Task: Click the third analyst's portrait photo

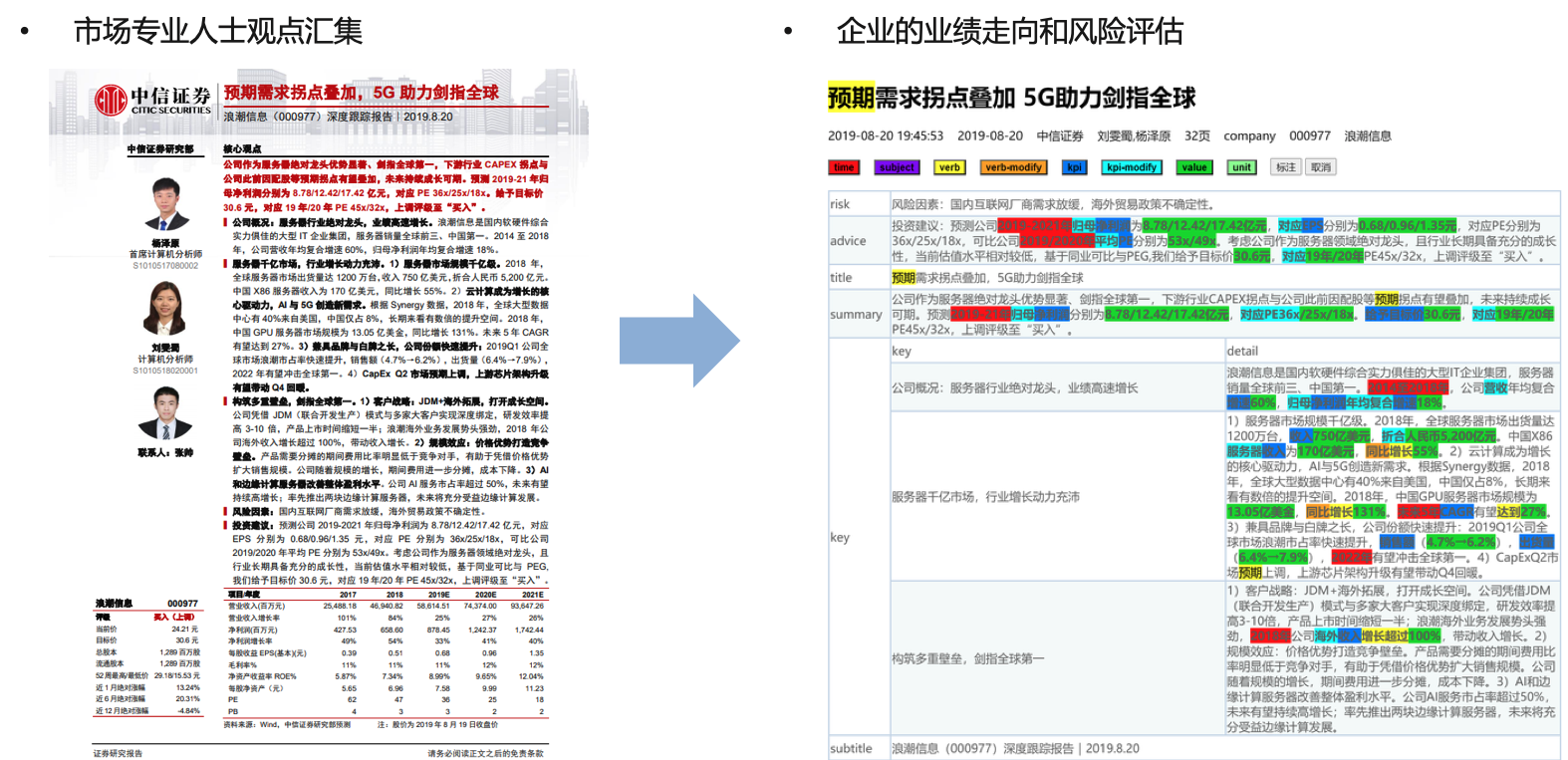Action: point(165,413)
